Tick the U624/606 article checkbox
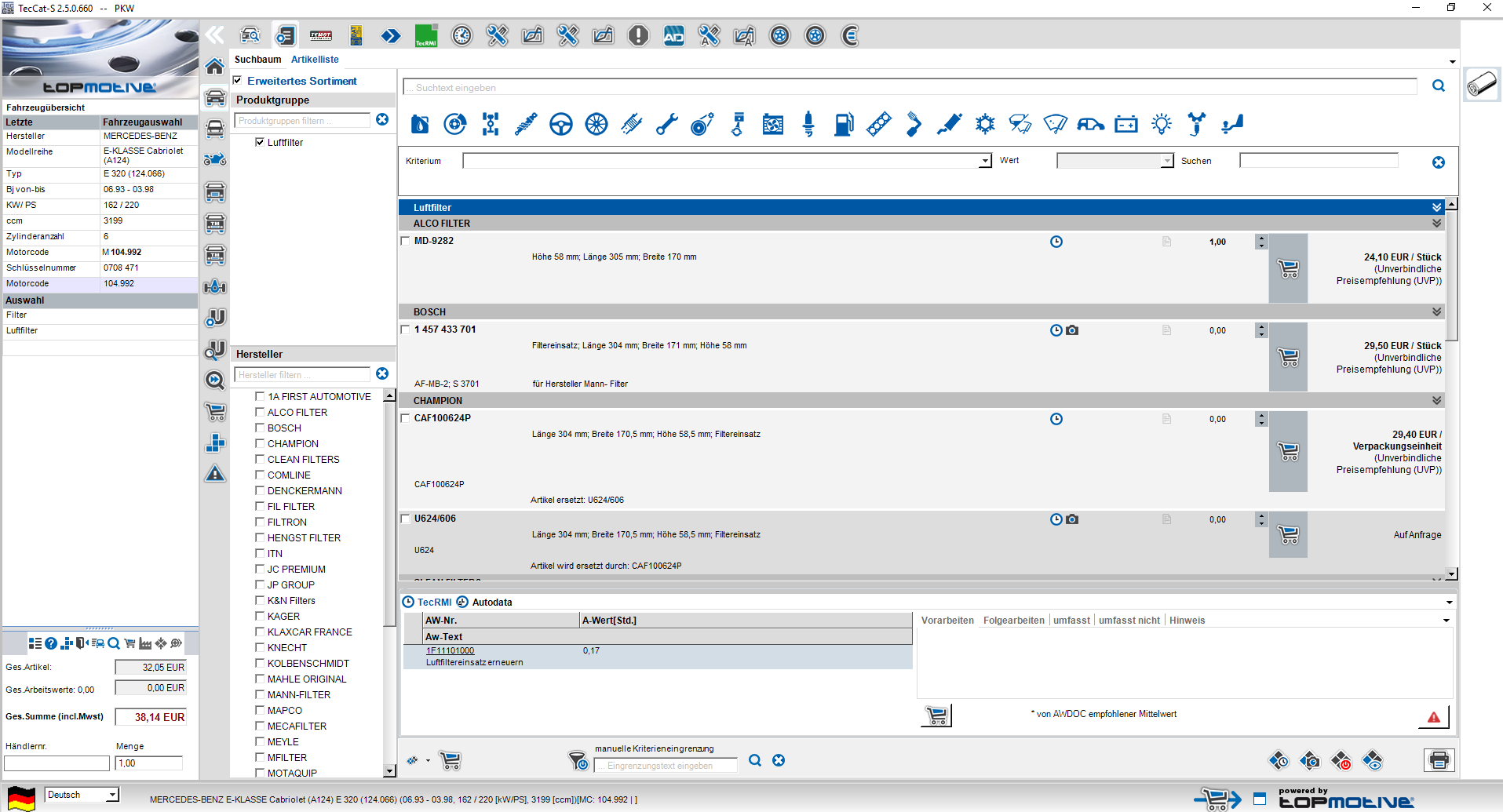1503x812 pixels. pos(406,519)
